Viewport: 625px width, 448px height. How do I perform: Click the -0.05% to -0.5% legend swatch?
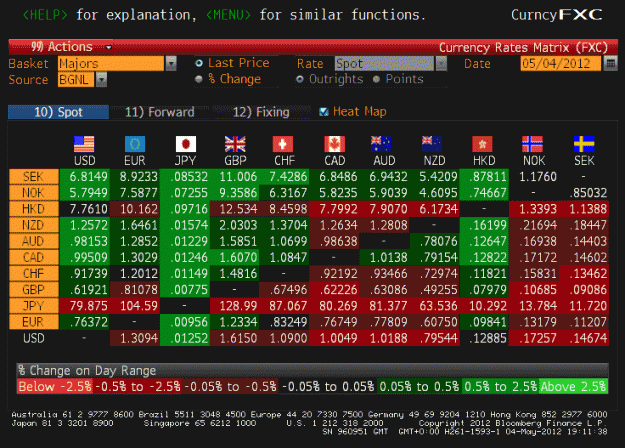(x=230, y=386)
